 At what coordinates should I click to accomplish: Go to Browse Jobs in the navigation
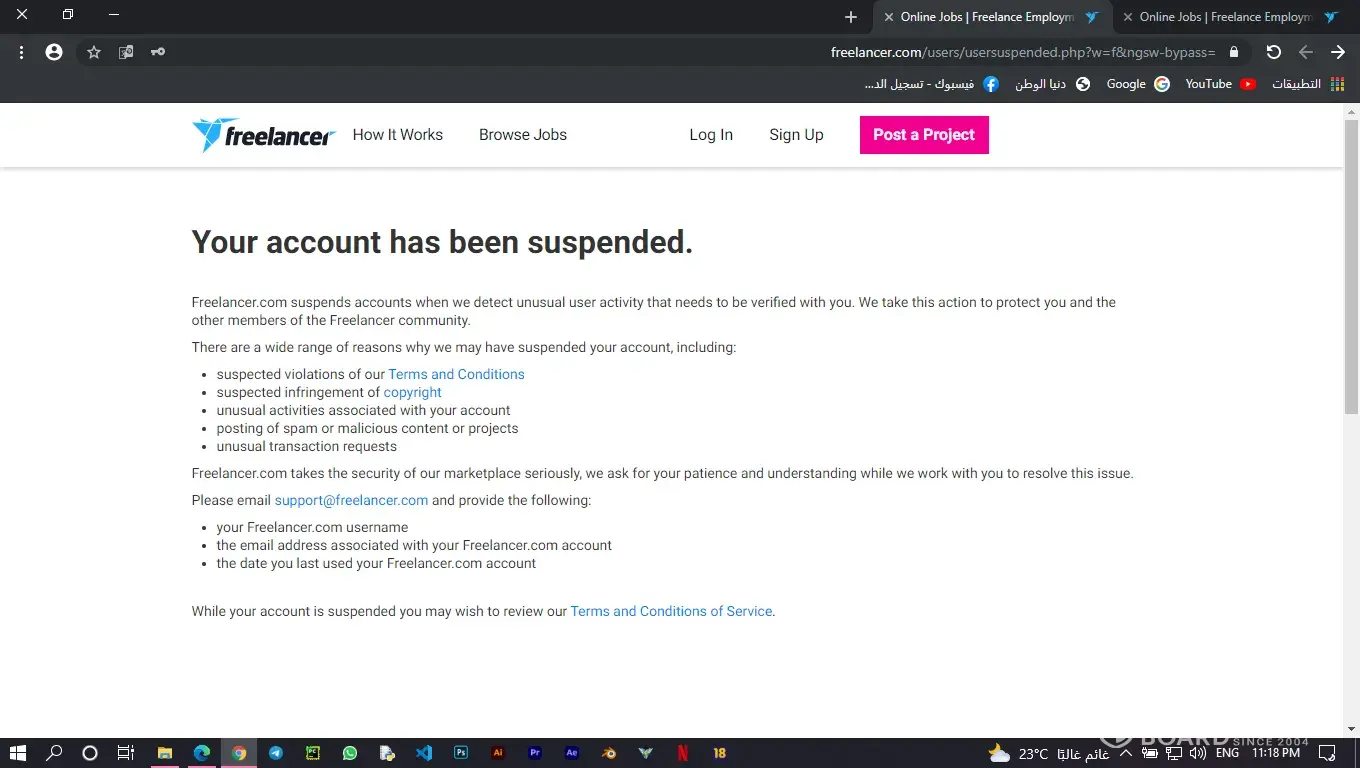522,135
